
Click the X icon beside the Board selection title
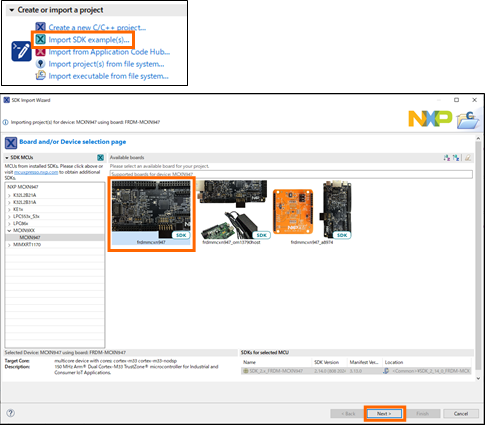11,143
